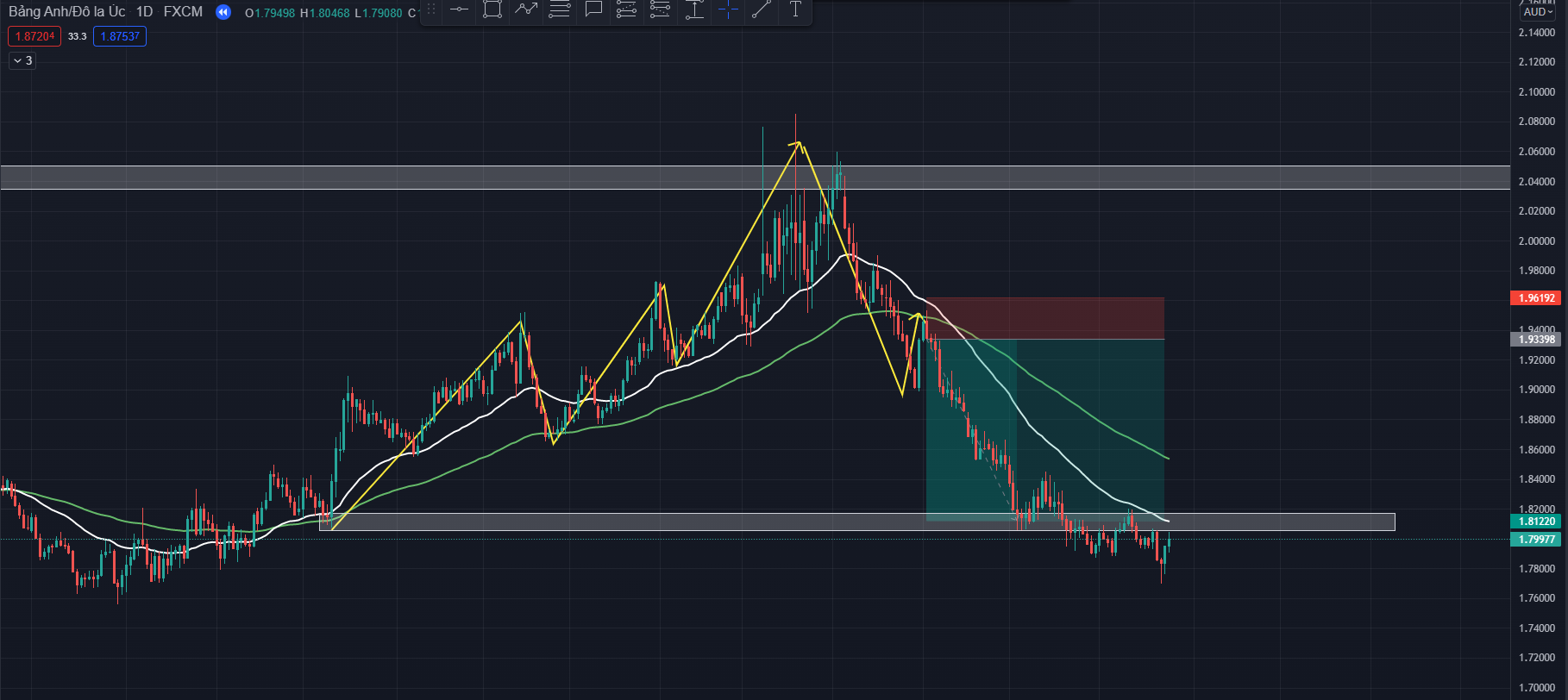Select the first position lines tool icon

tap(627, 9)
